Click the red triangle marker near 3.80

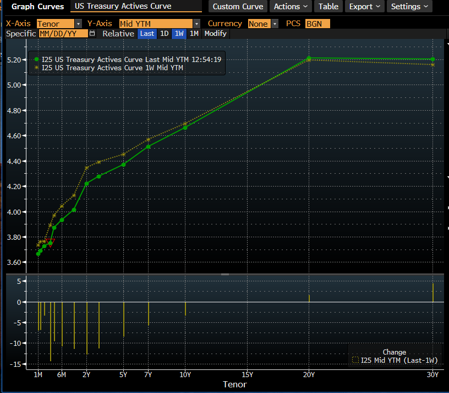tap(50, 244)
